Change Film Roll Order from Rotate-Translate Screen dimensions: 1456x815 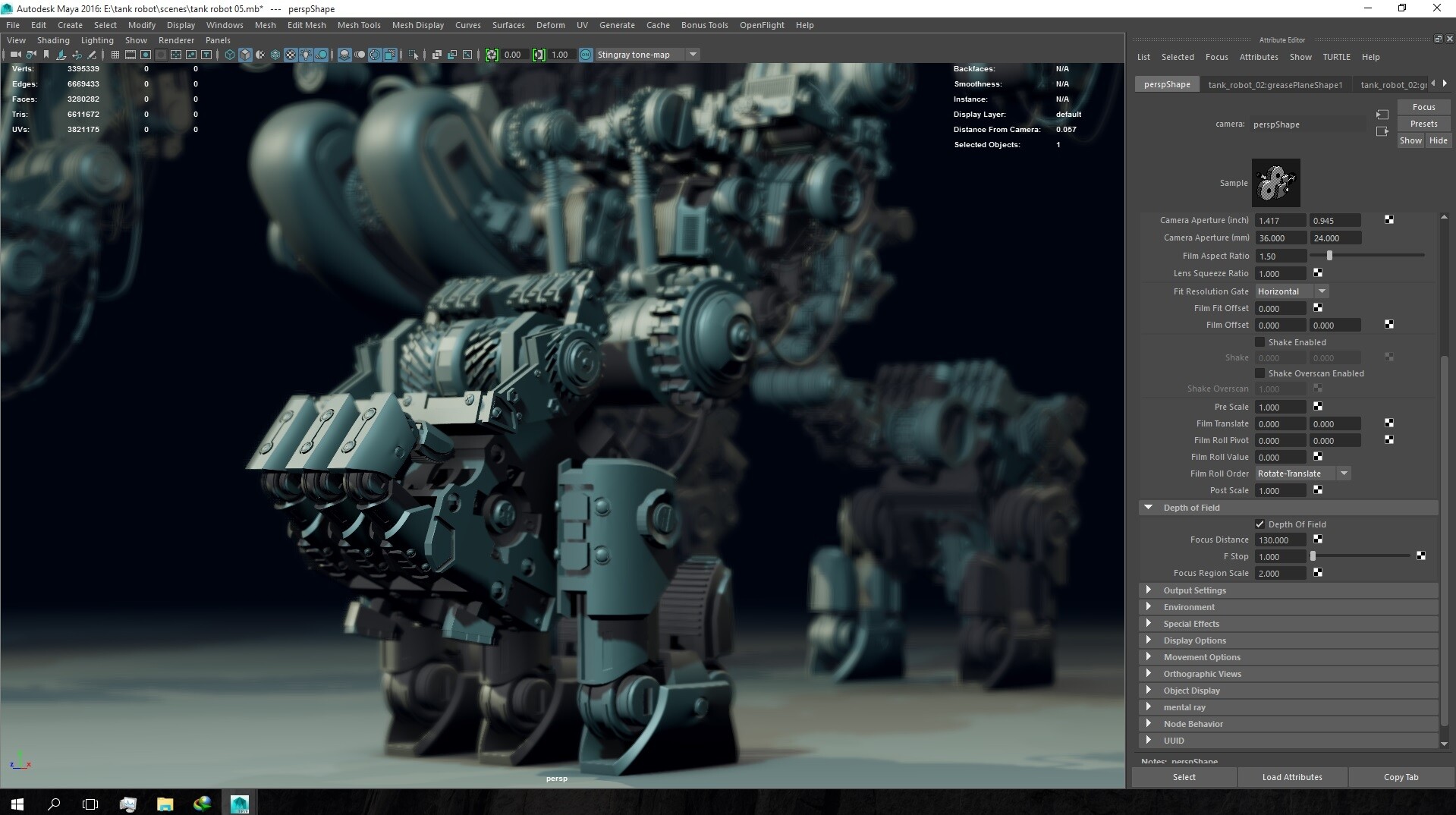pyautogui.click(x=1343, y=474)
